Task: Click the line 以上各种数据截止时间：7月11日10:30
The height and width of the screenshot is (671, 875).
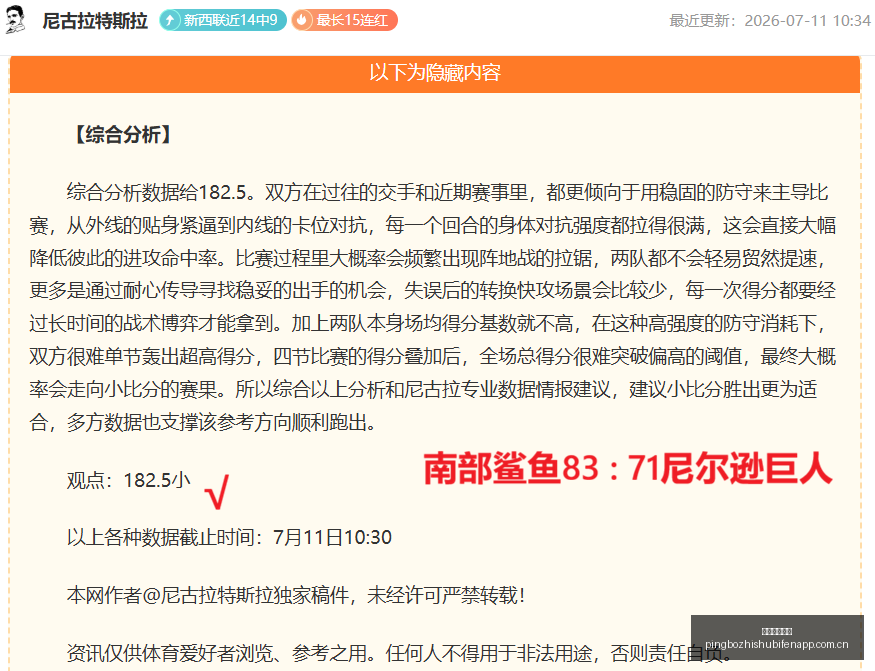Action: click(x=229, y=537)
